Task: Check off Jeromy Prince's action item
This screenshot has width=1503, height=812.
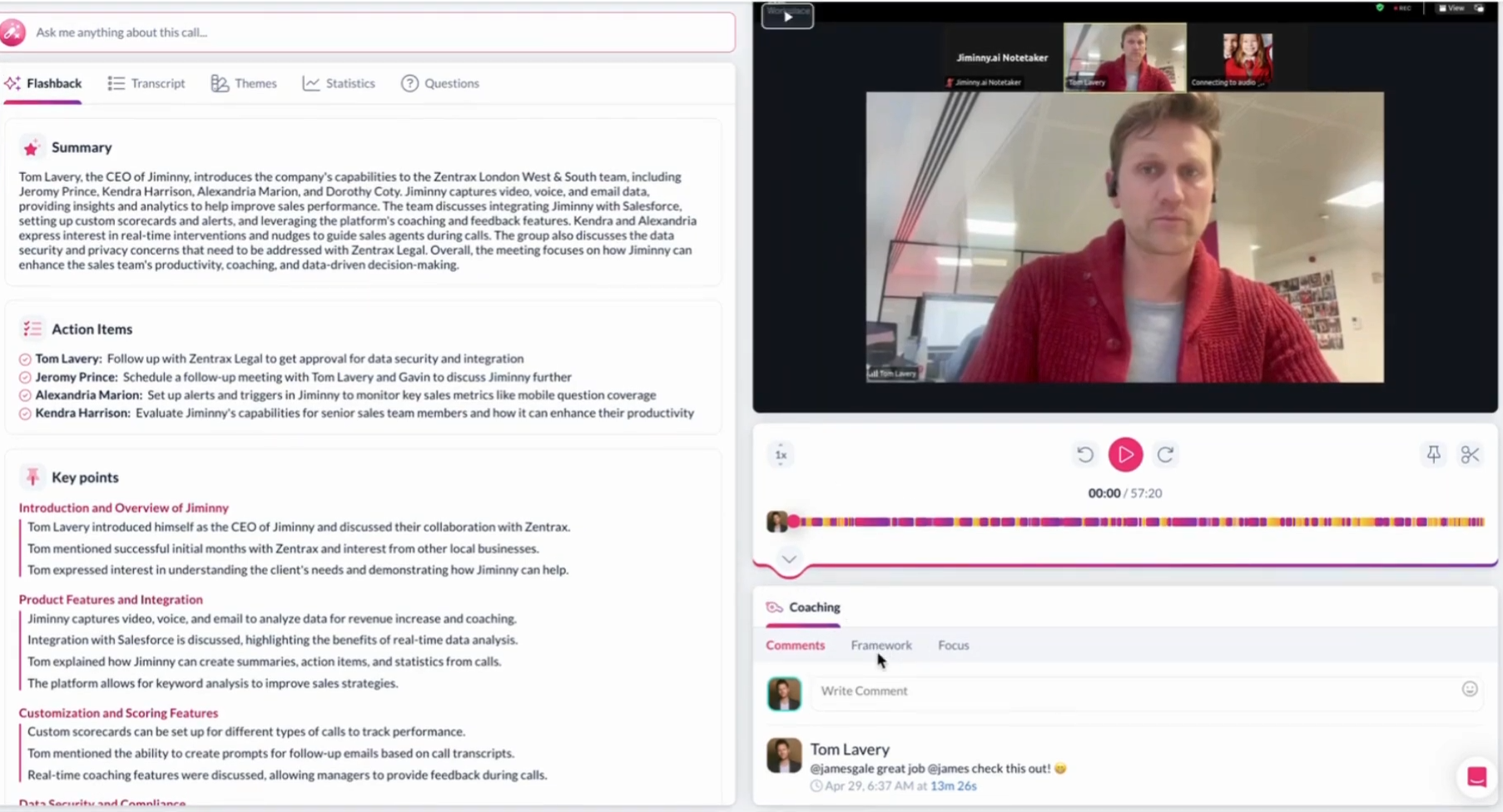Action: click(x=25, y=378)
